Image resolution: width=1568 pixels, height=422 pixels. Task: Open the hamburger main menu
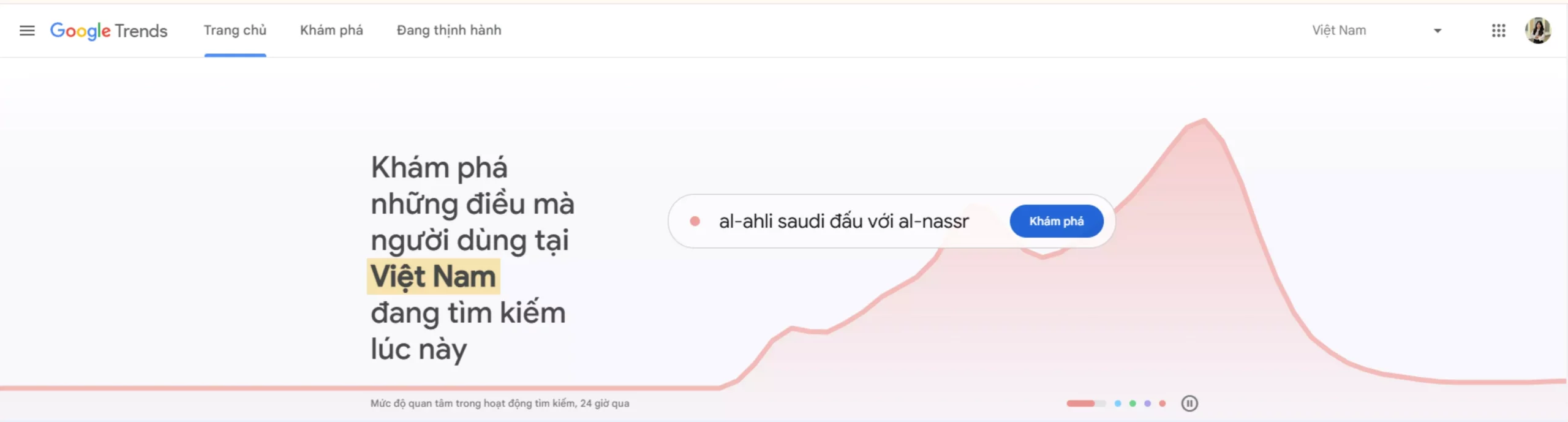(27, 31)
